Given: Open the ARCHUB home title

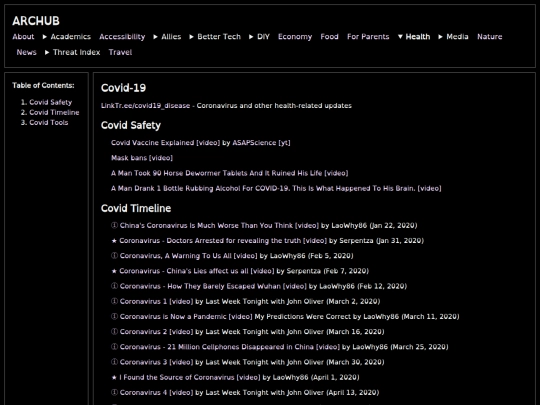Looking at the screenshot, I should click(36, 21).
